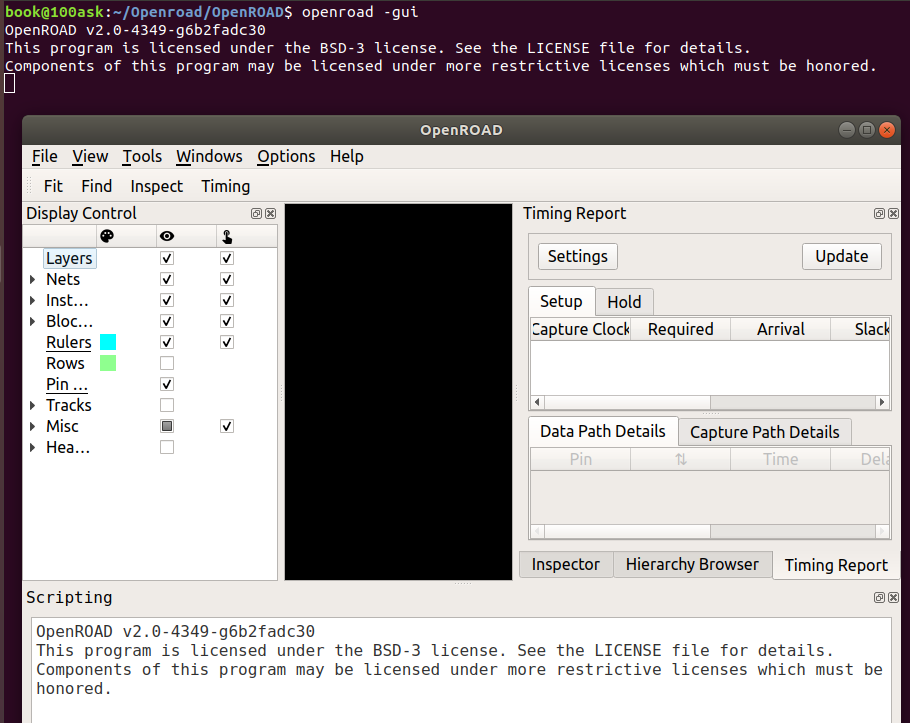The width and height of the screenshot is (910, 723).
Task: Switch to the Hierarchy Browser tab
Action: [692, 565]
